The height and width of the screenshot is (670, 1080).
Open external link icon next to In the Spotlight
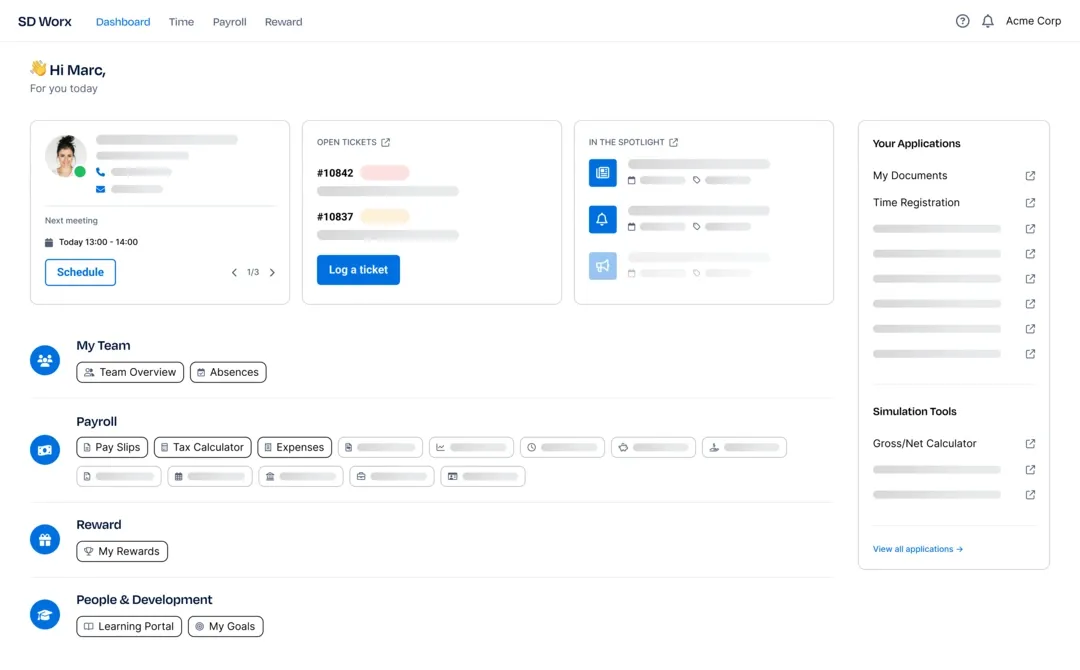click(674, 143)
